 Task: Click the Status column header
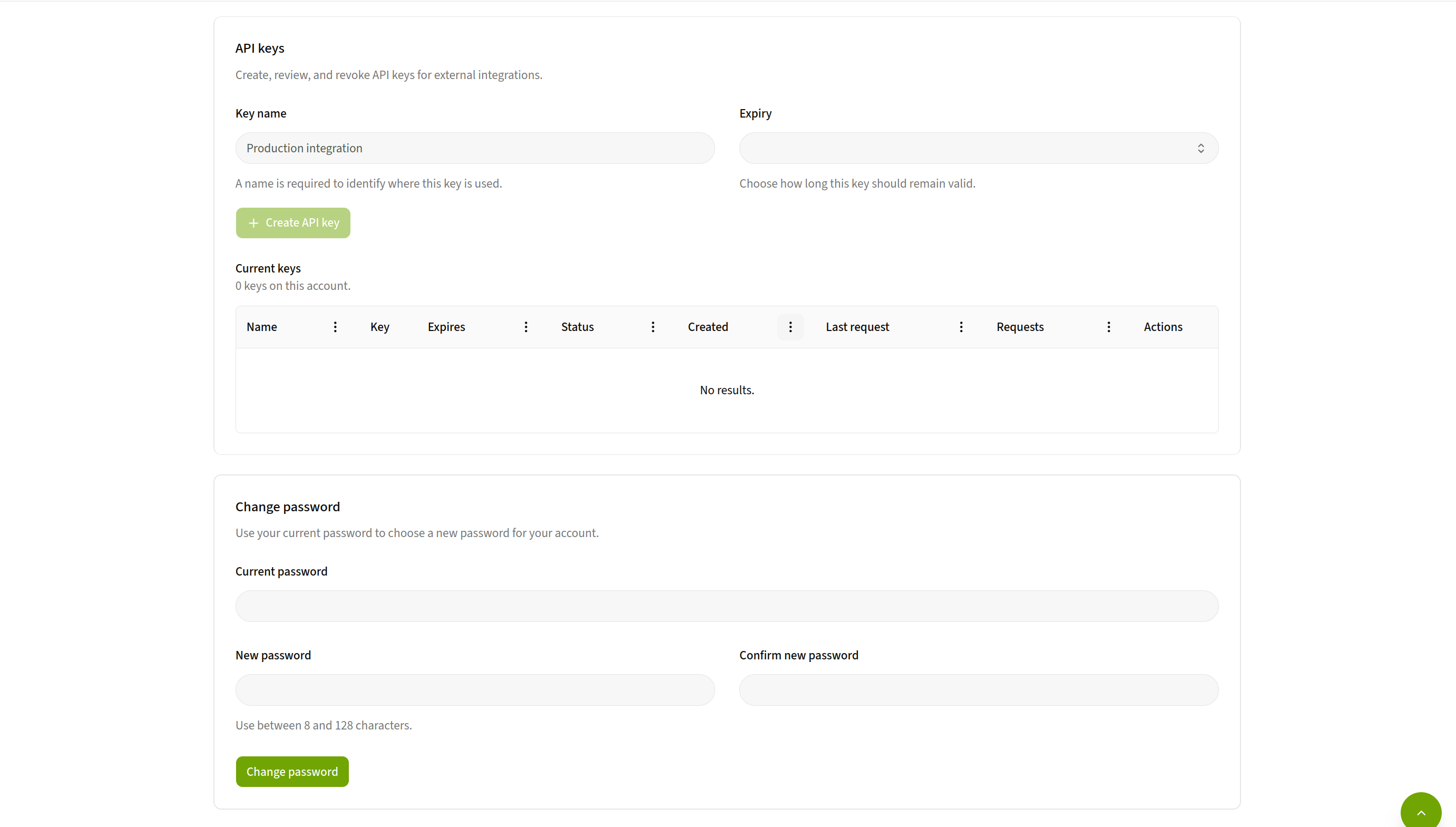point(578,327)
